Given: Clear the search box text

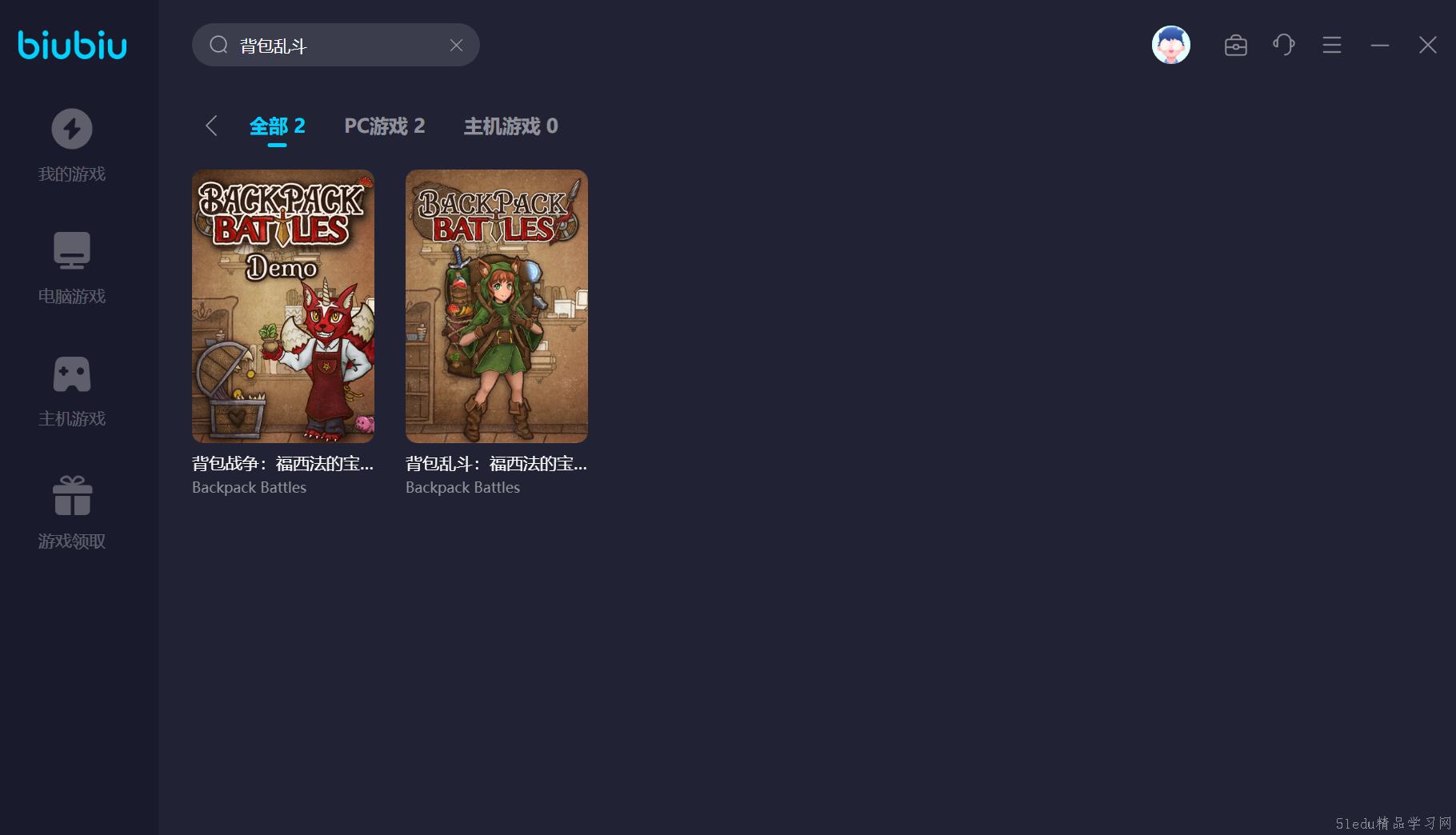Looking at the screenshot, I should (456, 46).
